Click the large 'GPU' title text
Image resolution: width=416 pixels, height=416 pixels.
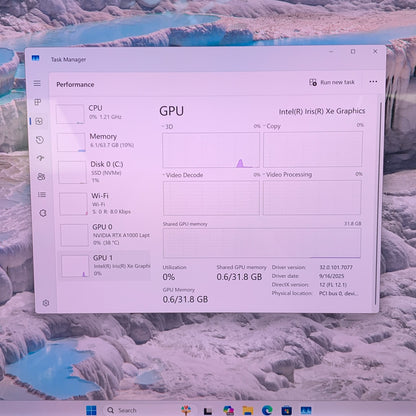click(x=171, y=111)
